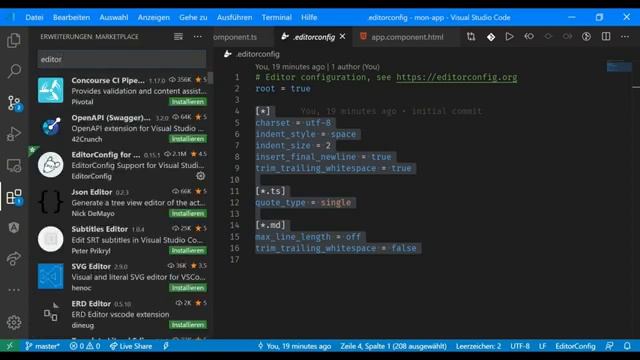
Task: Go to next revision arrow icon
Action: pos(567,36)
